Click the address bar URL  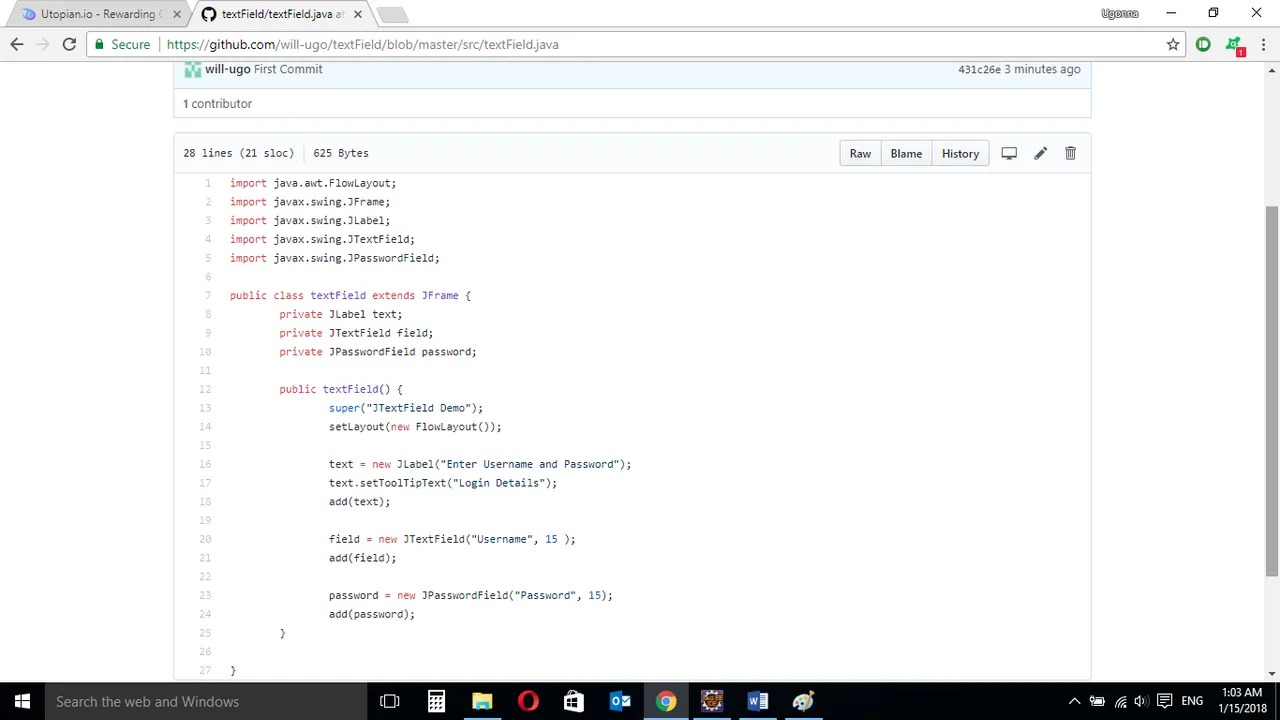click(362, 44)
